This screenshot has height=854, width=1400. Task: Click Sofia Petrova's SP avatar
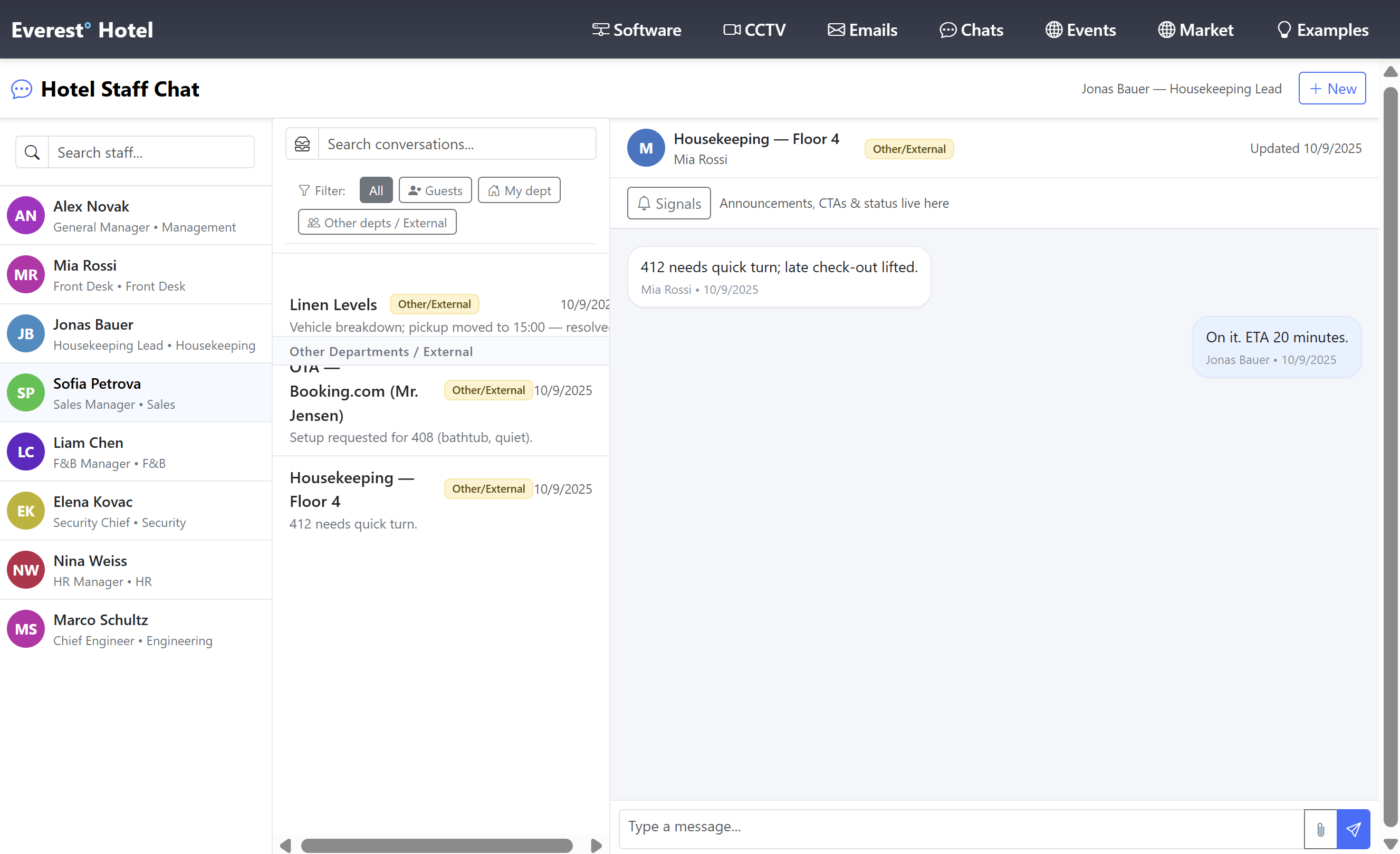[x=25, y=392]
